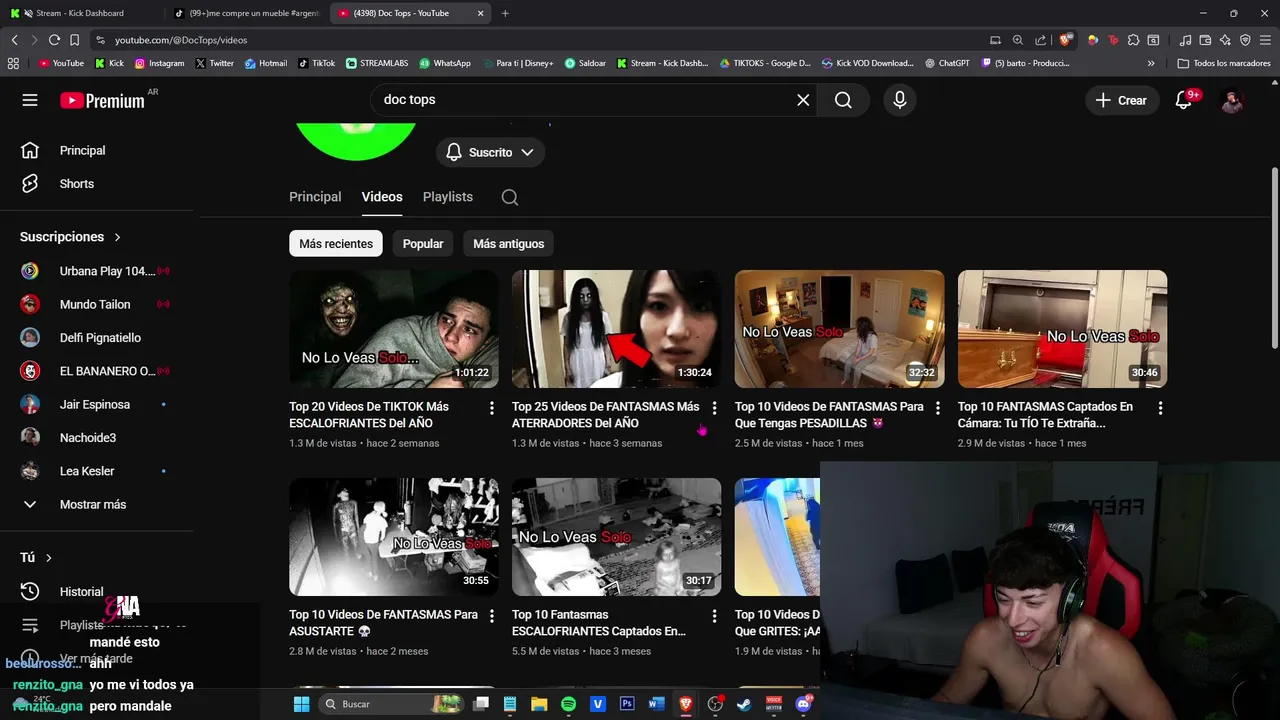
Task: Open the Todos los marcadores folder
Action: pos(1224,63)
